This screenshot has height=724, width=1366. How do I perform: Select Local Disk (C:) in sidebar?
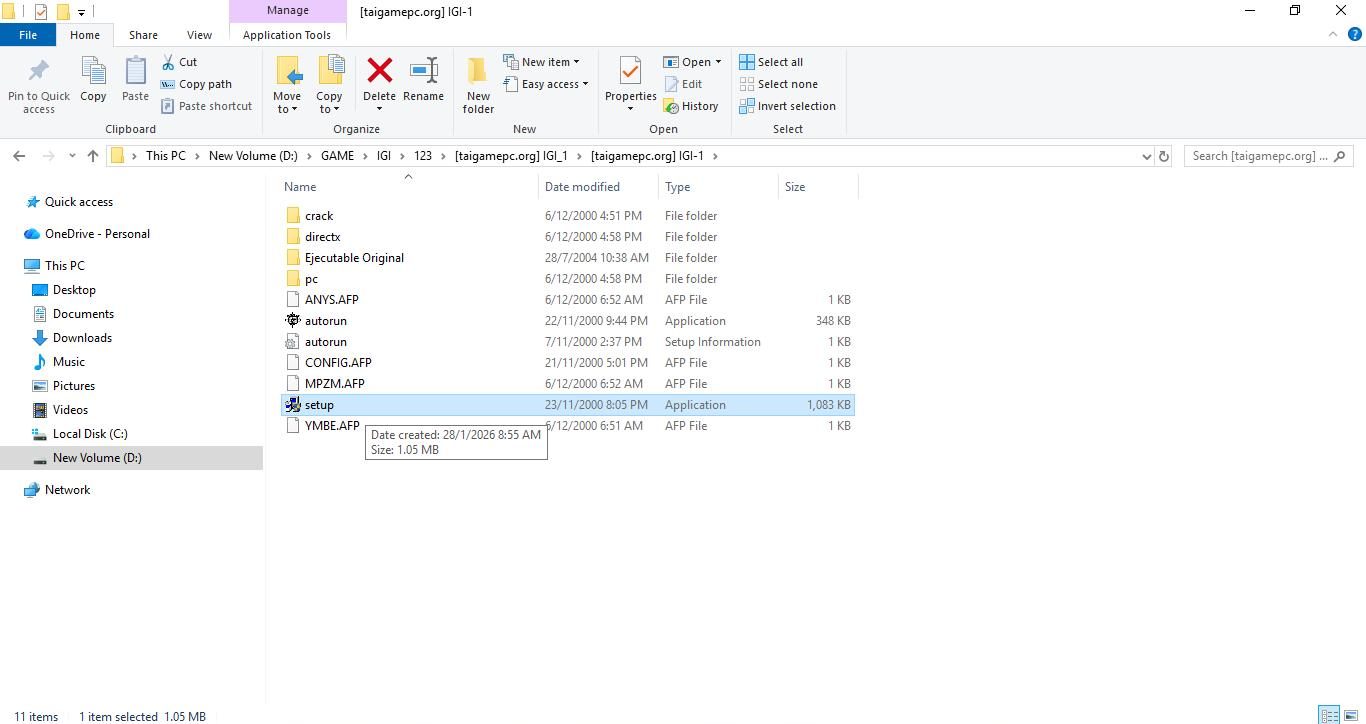(x=90, y=434)
